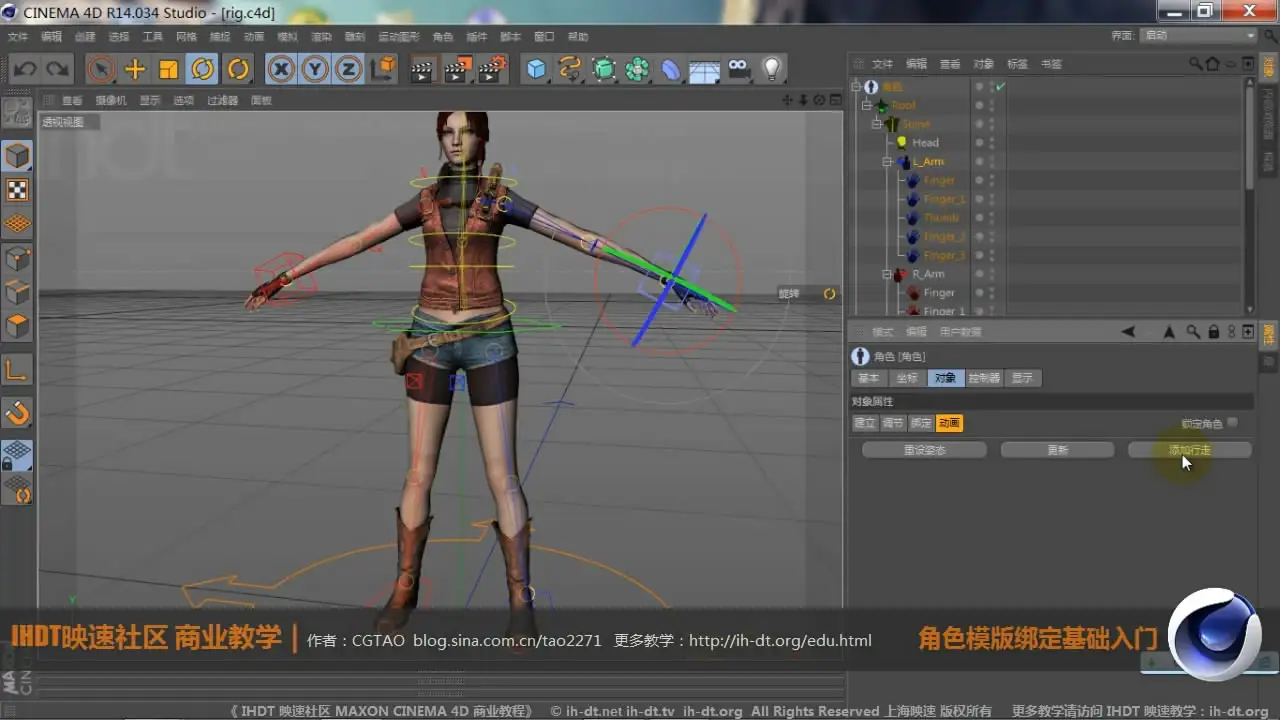The image size is (1280, 720).
Task: Open the 界面 layout dropdown
Action: [1198, 35]
